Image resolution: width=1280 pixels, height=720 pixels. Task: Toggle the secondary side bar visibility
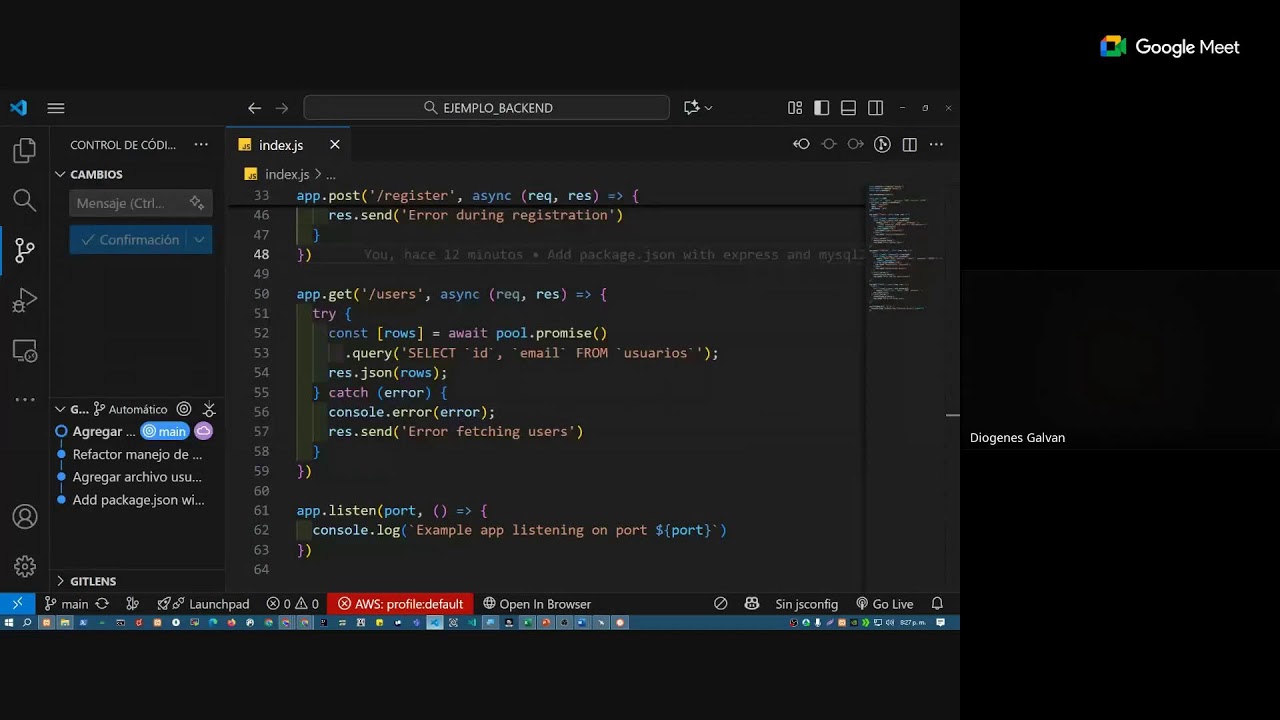point(876,108)
